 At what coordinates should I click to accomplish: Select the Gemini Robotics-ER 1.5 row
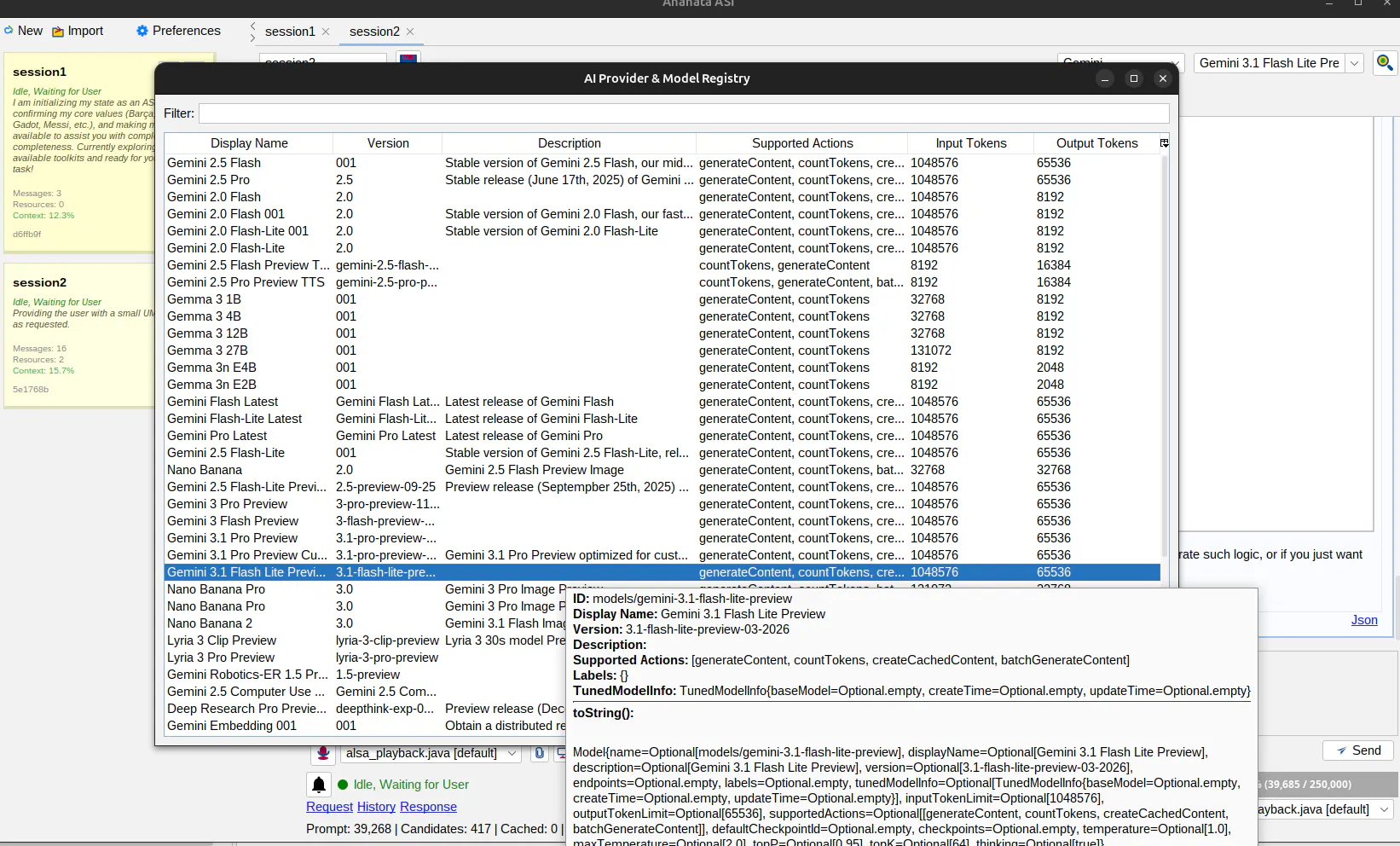[365, 675]
